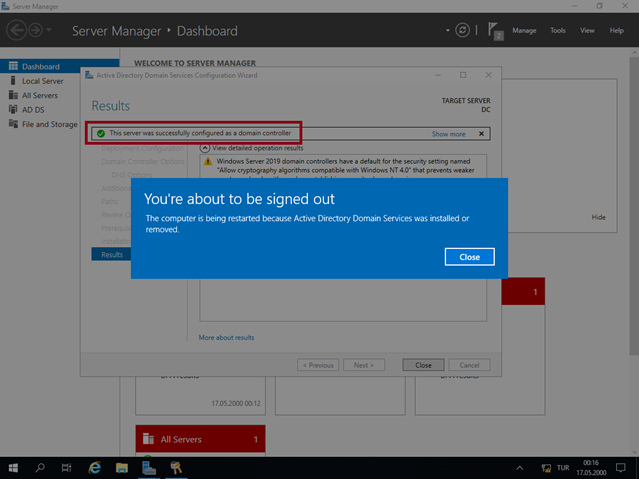Open the keys icon app on taskbar
Image resolution: width=639 pixels, height=479 pixels.
point(176,468)
